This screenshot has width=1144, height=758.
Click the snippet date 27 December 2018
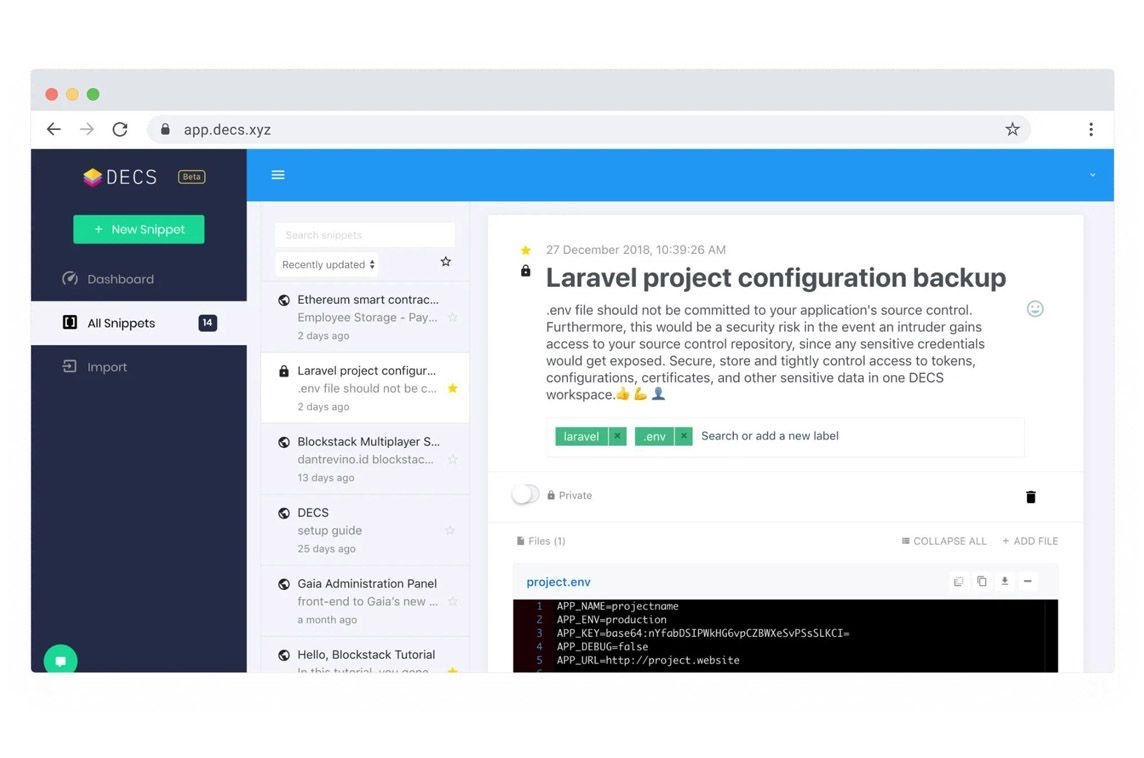(635, 250)
